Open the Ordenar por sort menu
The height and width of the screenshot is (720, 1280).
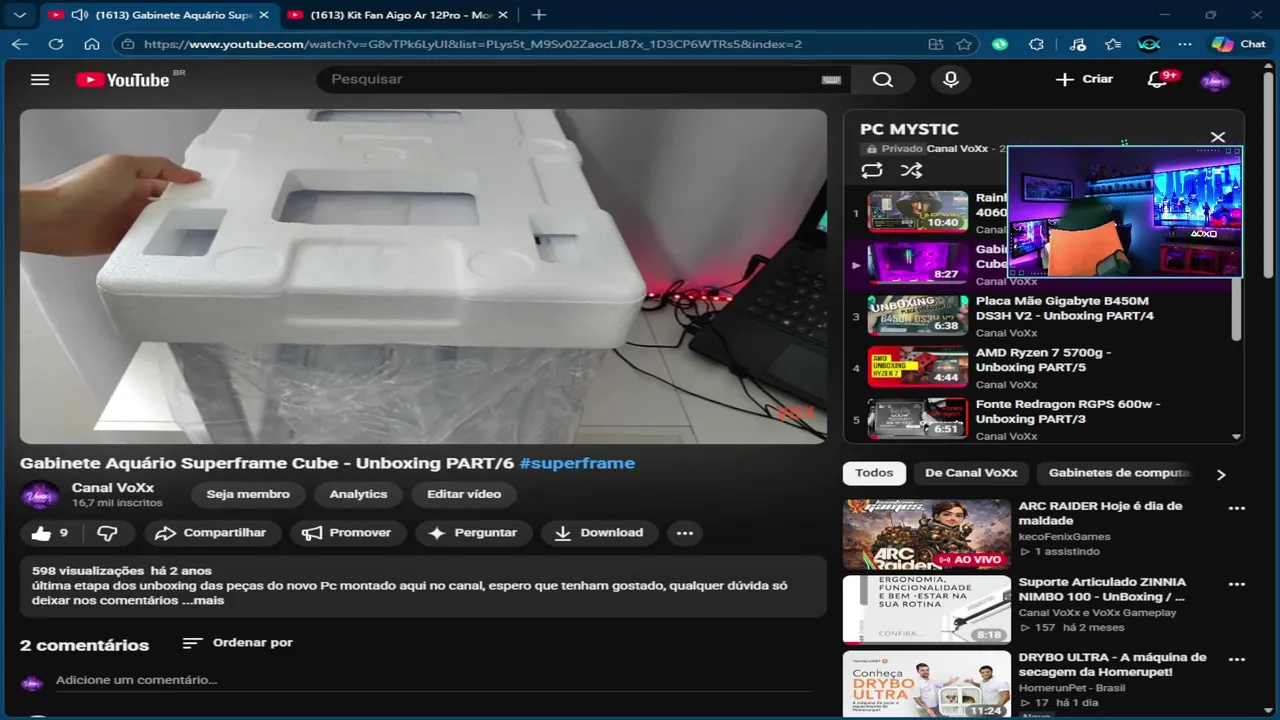[238, 643]
